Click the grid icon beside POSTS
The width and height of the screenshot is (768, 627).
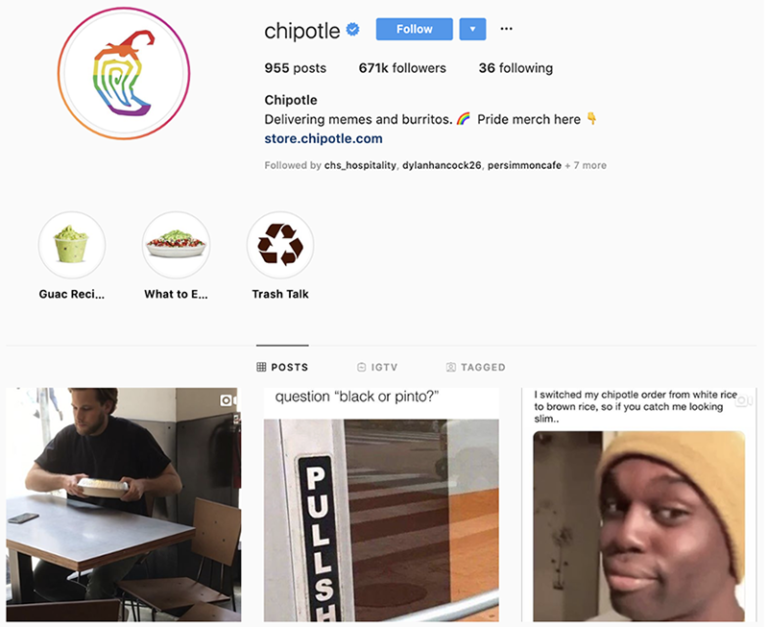[261, 367]
